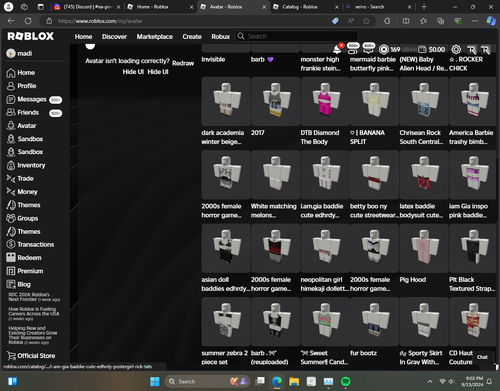Viewport: 500px width, 391px height.
Task: Select the DTB Diamond The Body outfit
Action: (325, 101)
